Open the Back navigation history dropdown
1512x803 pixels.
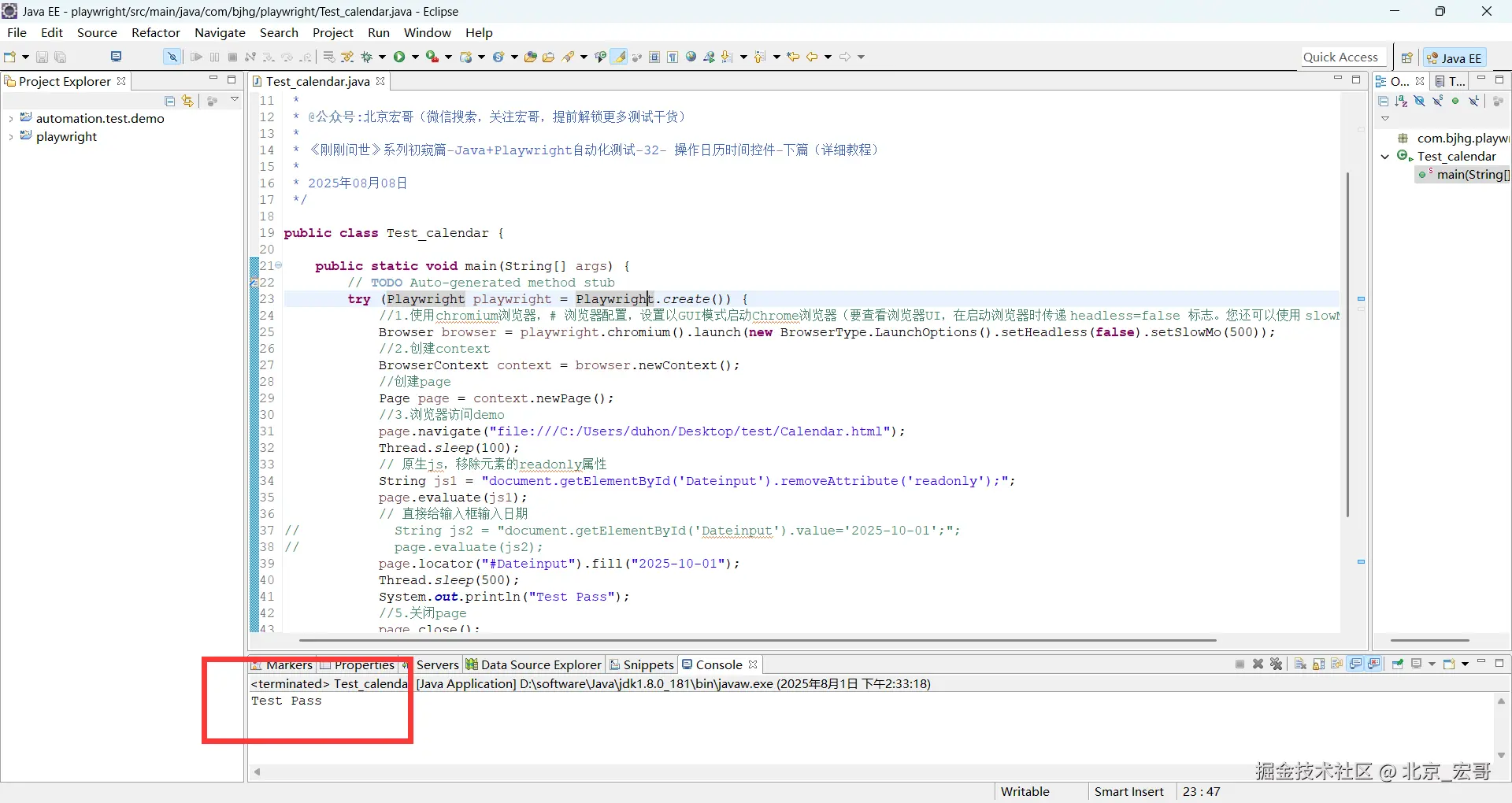(828, 57)
